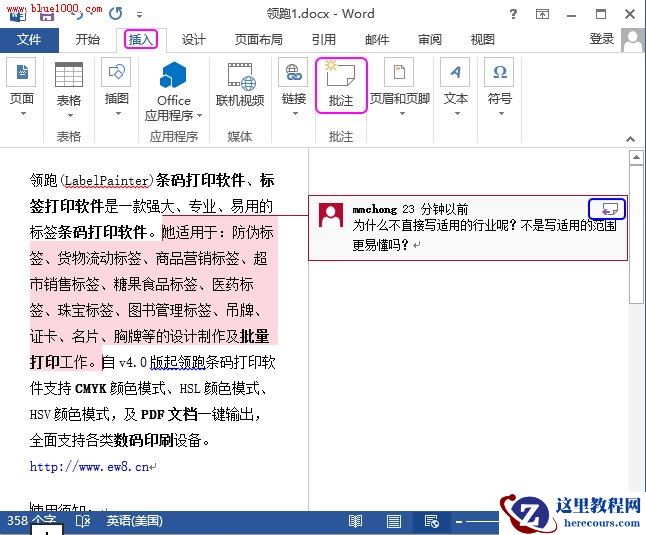Image resolution: width=646 pixels, height=535 pixels.
Task: Click inside the comment text 为什么不直接写适用的行业呢
Action: (432, 226)
